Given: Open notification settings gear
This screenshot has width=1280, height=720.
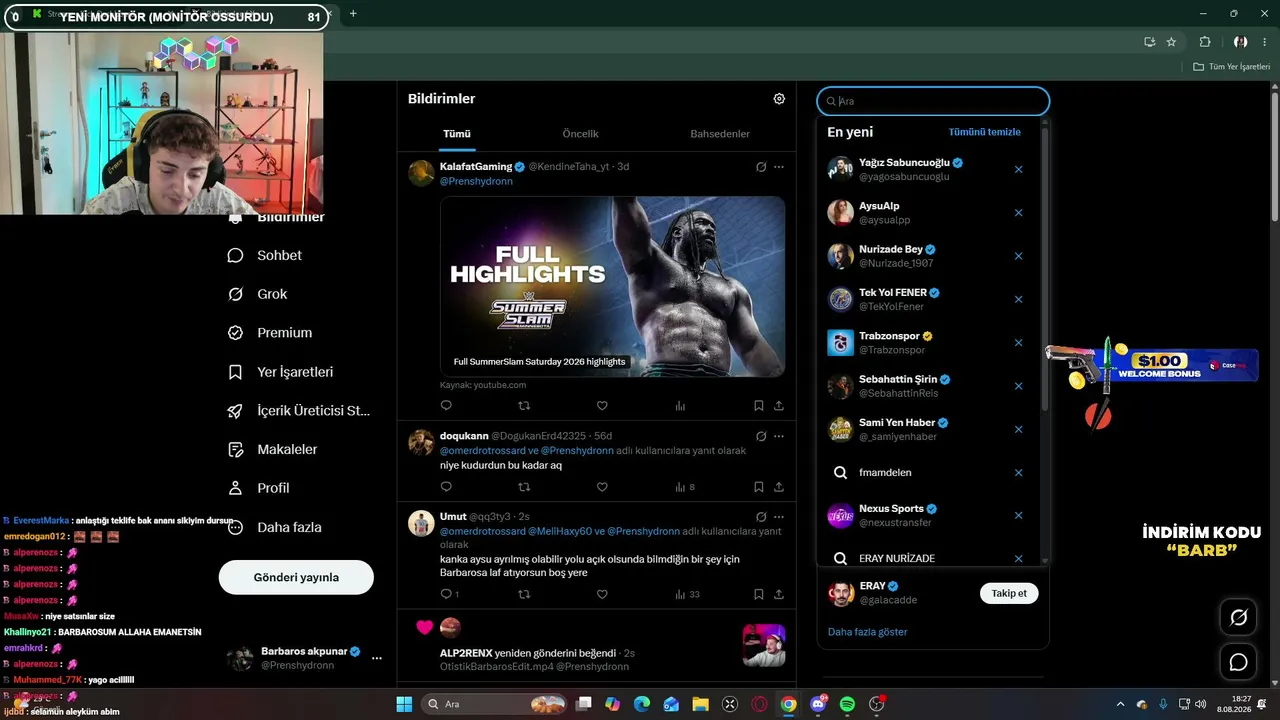Looking at the screenshot, I should (779, 99).
